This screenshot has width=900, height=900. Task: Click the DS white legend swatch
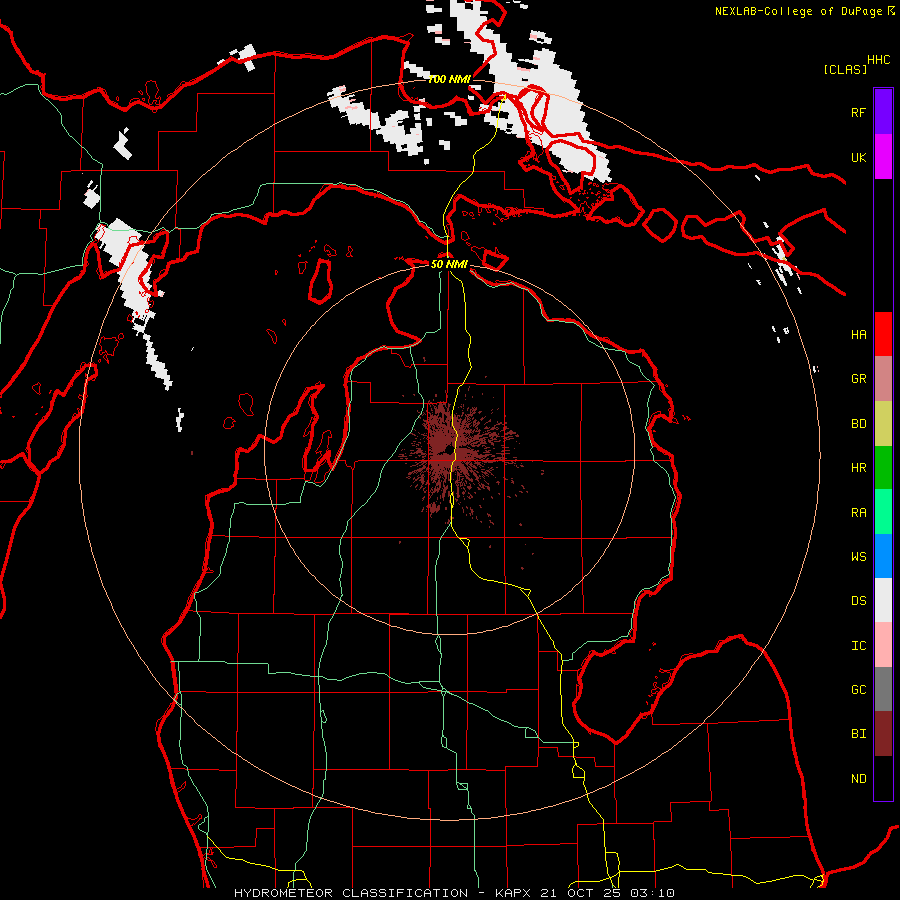pyautogui.click(x=883, y=600)
